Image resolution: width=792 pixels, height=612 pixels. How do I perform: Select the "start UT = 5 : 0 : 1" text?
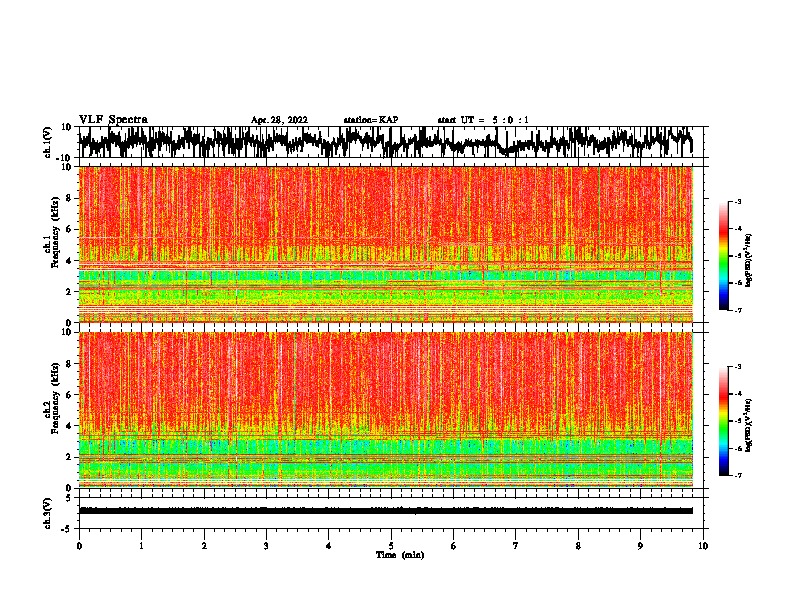[x=483, y=120]
